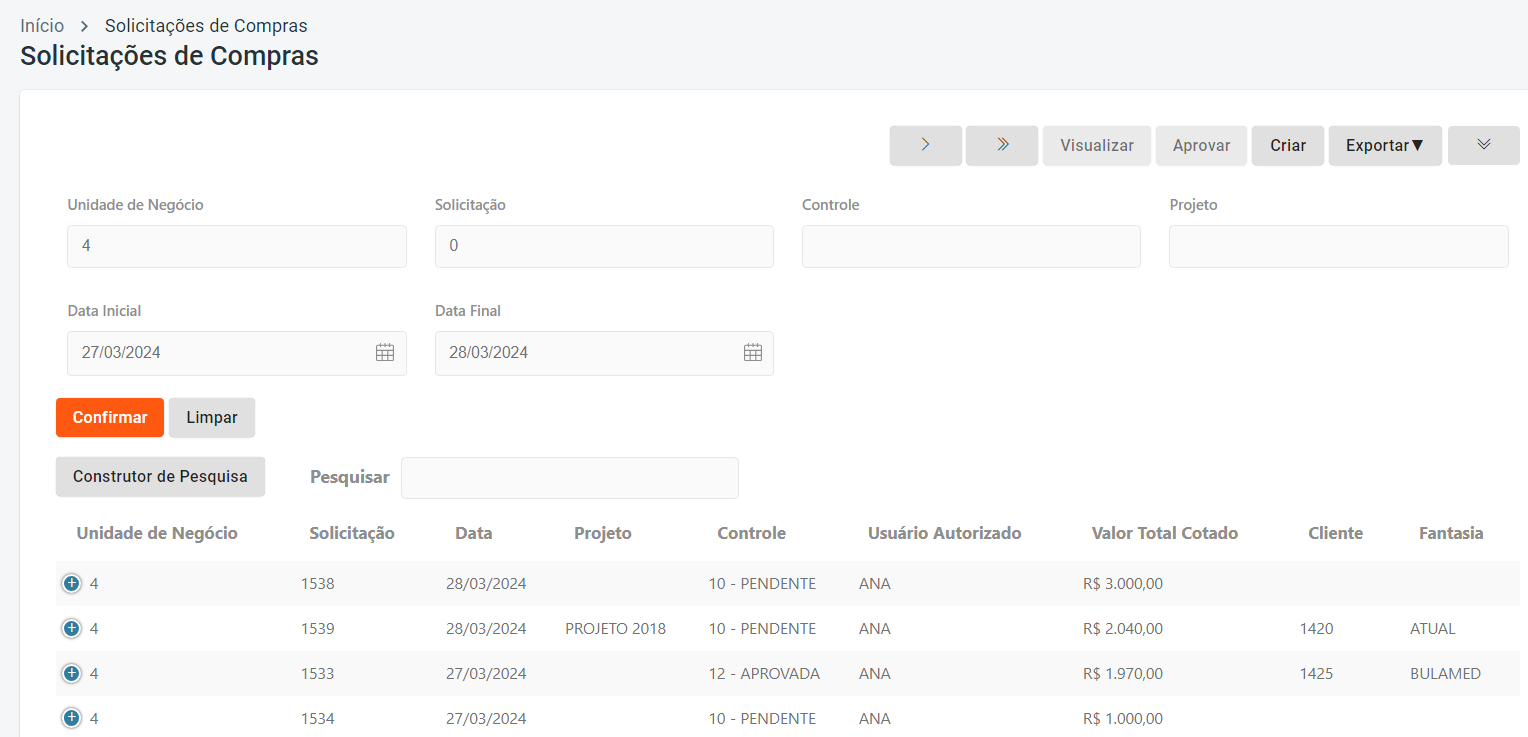1528x737 pixels.
Task: Go to next record with single arrow button
Action: pyautogui.click(x=926, y=145)
